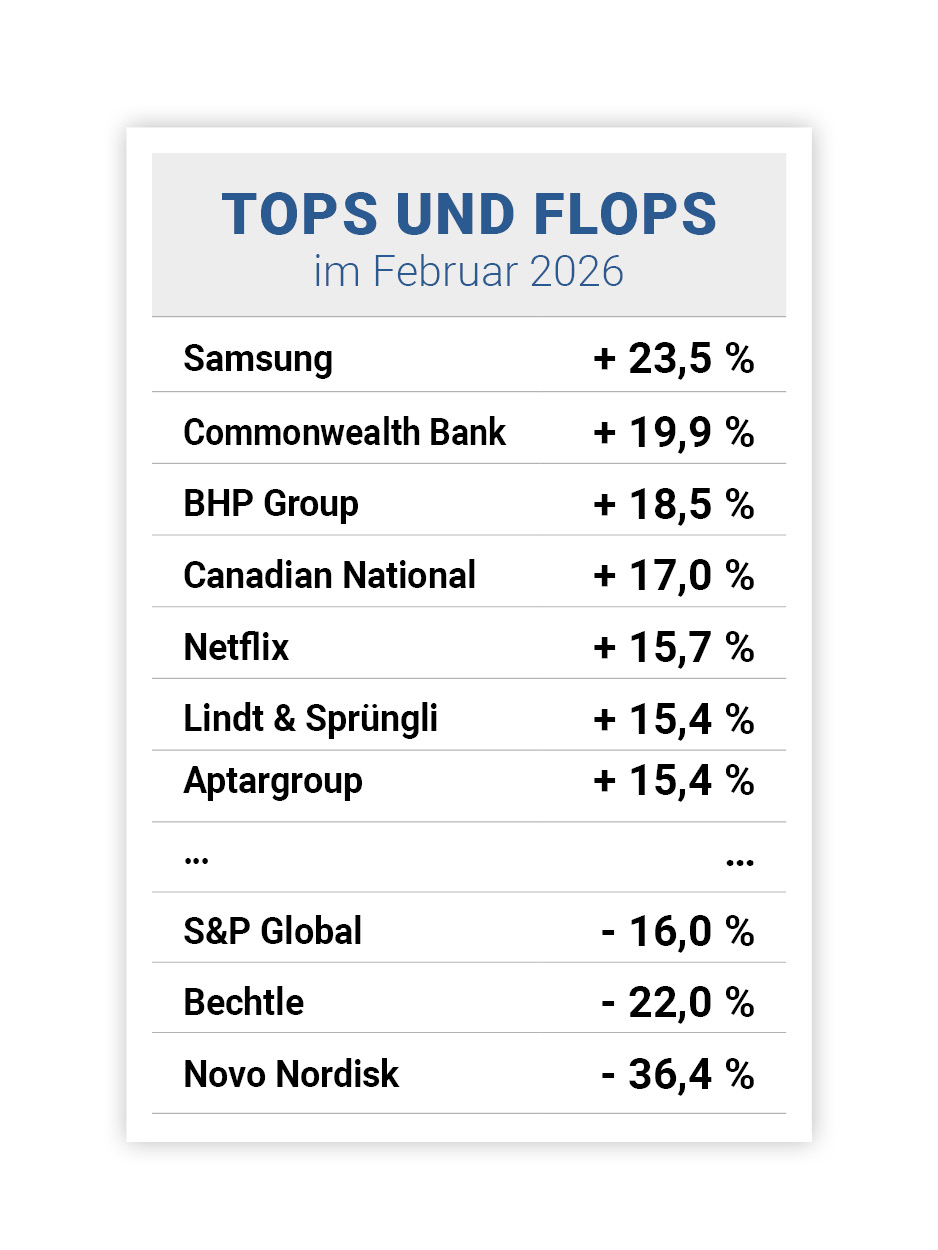Select Netflix's + 15,7 % value
Screen dimensions: 938x1250
[673, 648]
